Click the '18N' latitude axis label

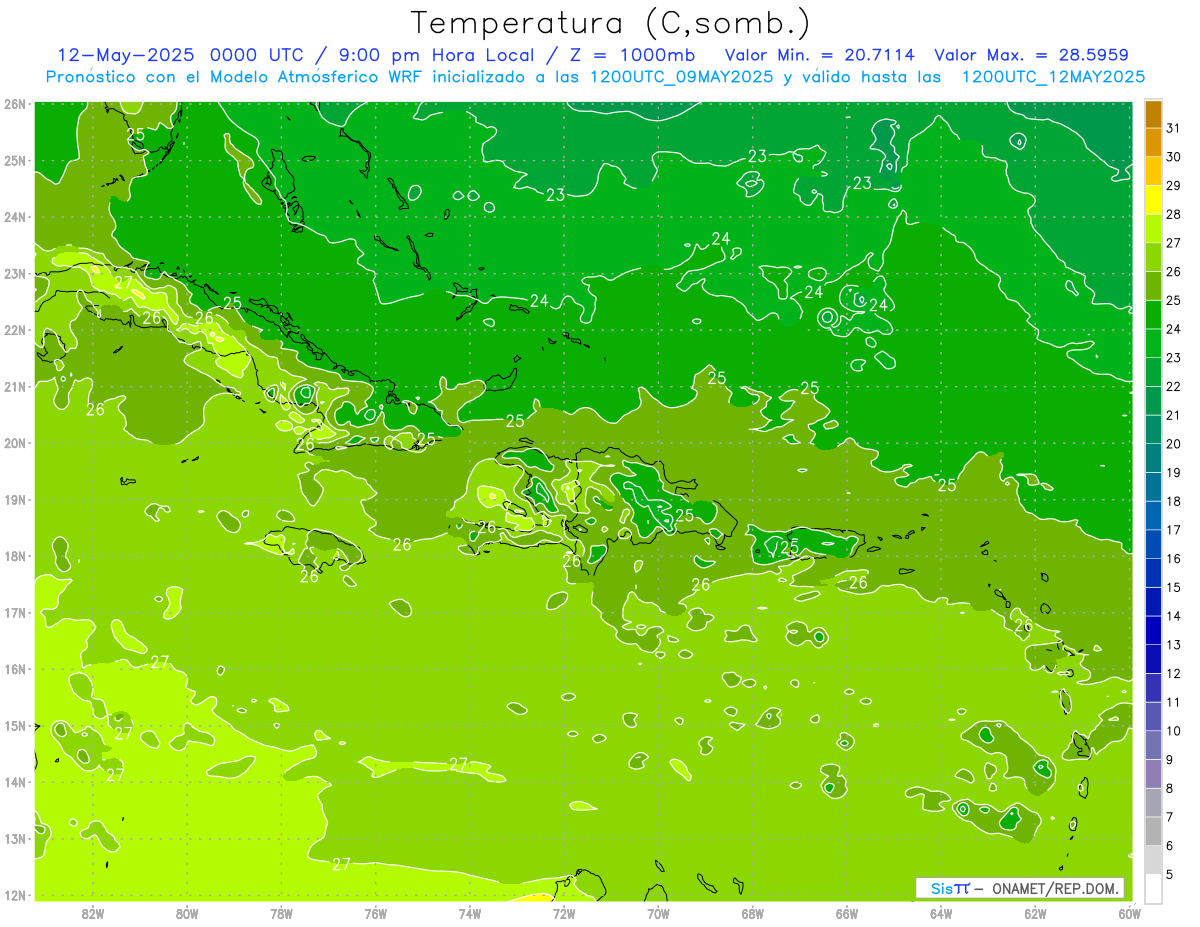click(15, 556)
